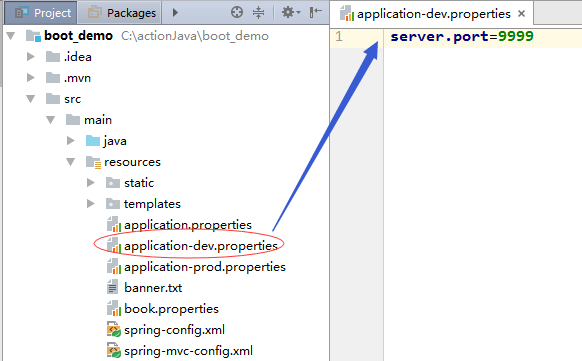Viewport: 582px width, 361px height.
Task: Click the 9999 value in editor
Action: coord(516,36)
